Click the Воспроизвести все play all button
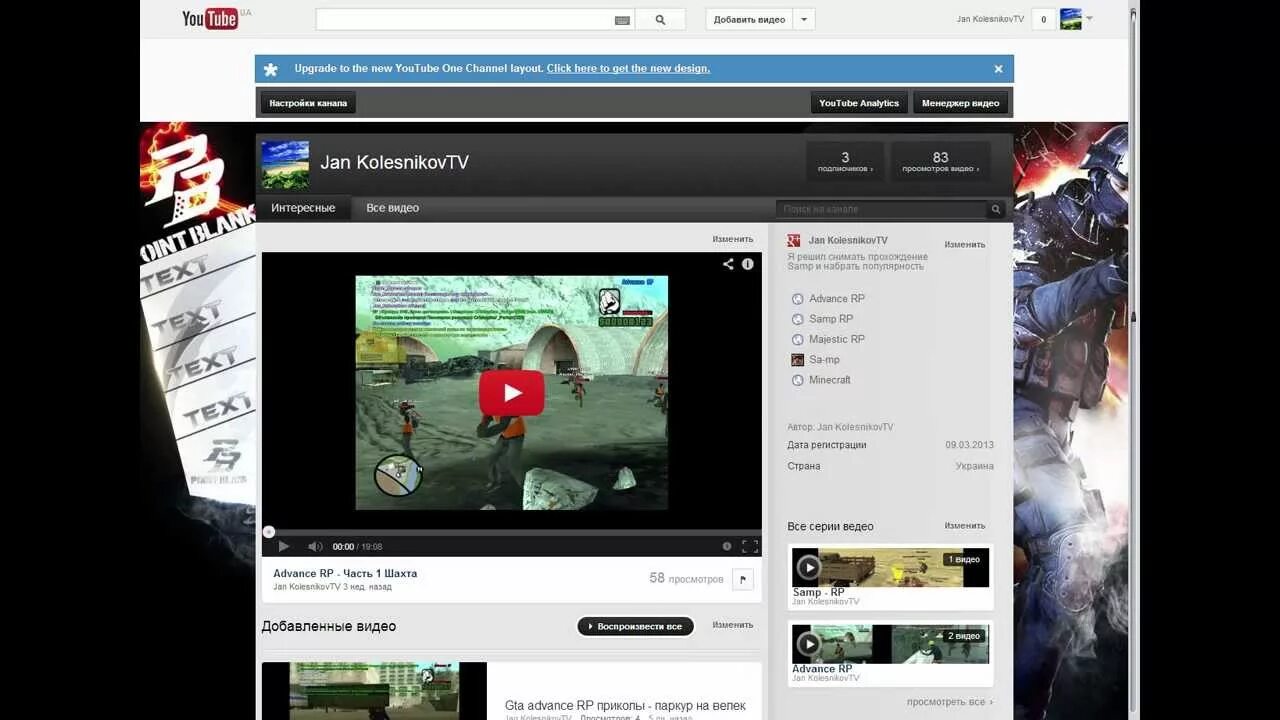Screen dimensions: 1280x720 click(x=636, y=626)
